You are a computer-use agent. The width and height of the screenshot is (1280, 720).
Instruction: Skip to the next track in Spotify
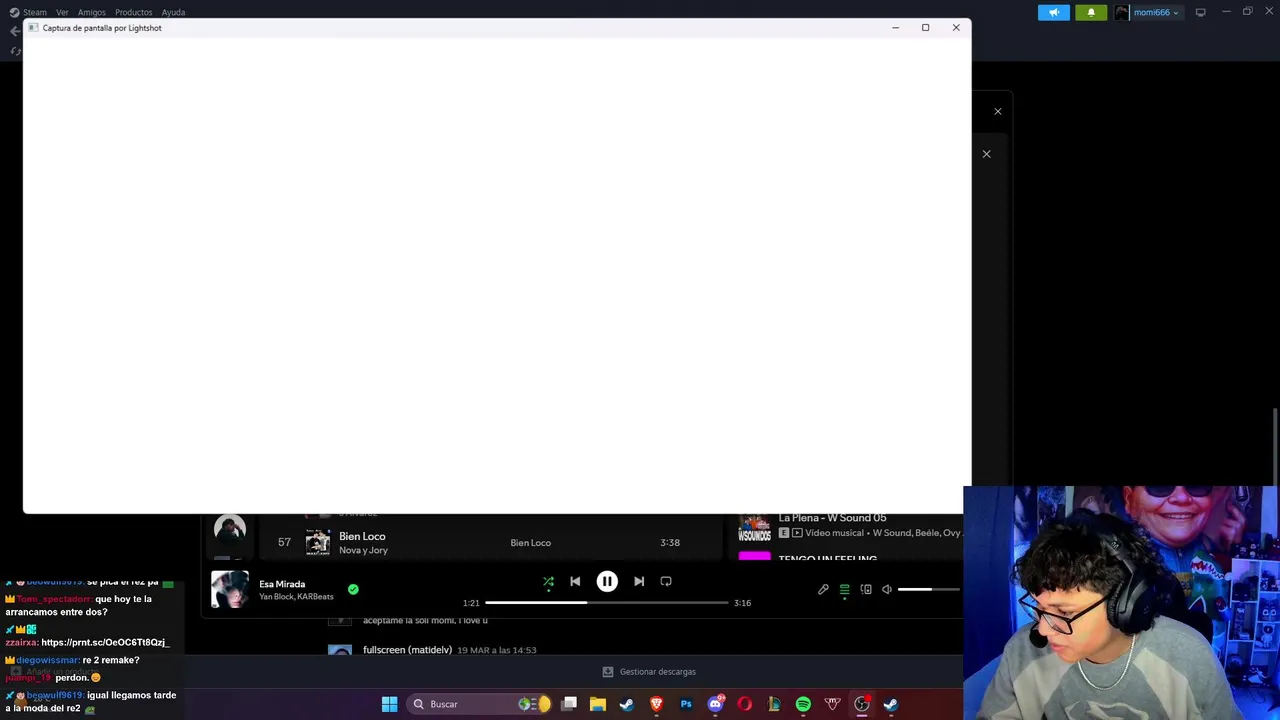tap(639, 581)
